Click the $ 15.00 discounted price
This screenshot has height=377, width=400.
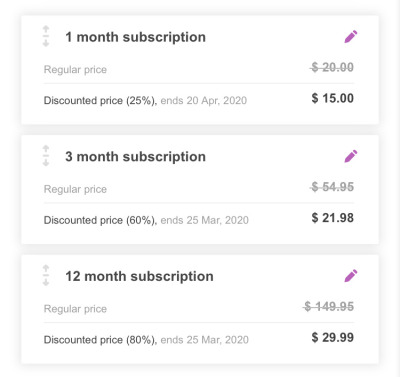tap(332, 98)
